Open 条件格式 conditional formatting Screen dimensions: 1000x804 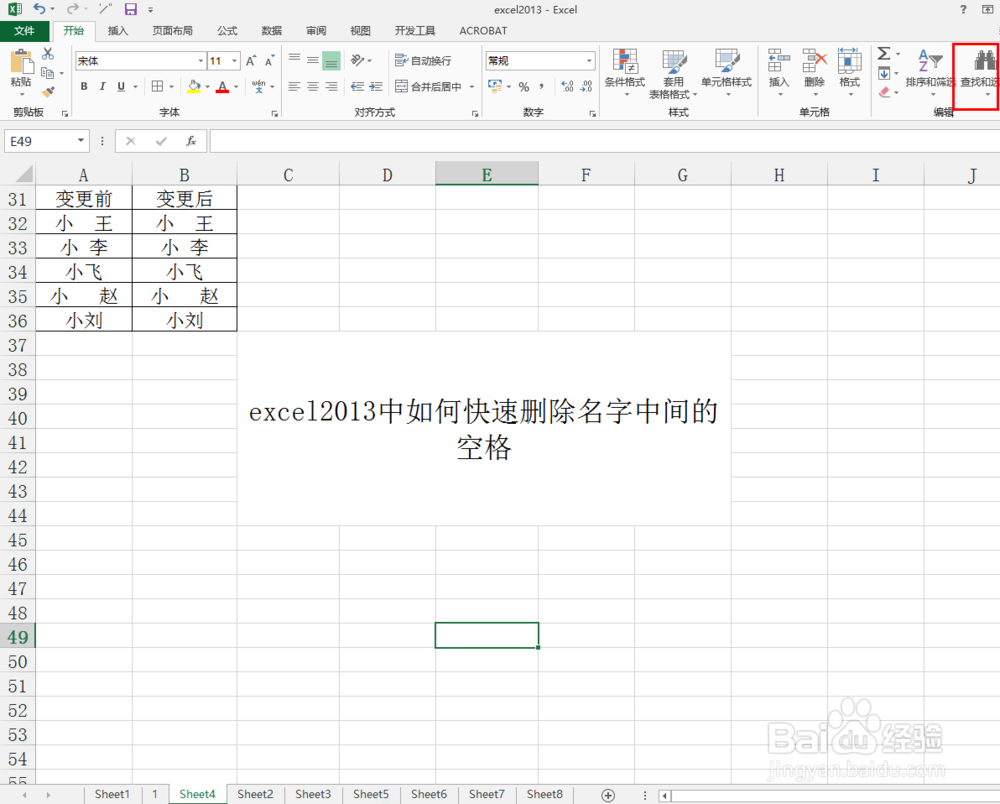pyautogui.click(x=625, y=73)
